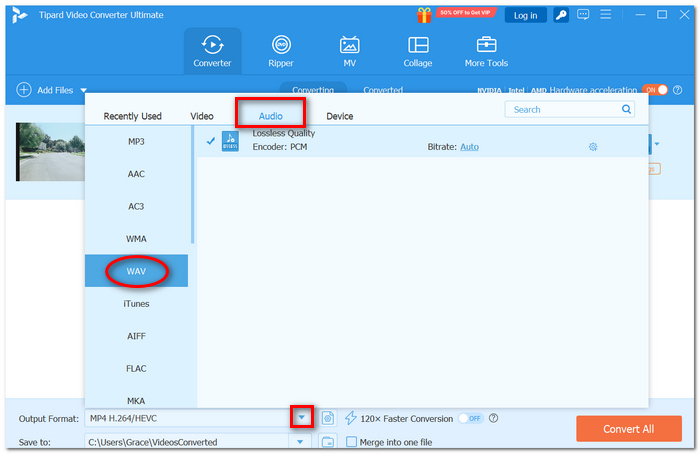Open the Output Format dropdown arrow
This screenshot has height=454, width=700.
tap(302, 418)
